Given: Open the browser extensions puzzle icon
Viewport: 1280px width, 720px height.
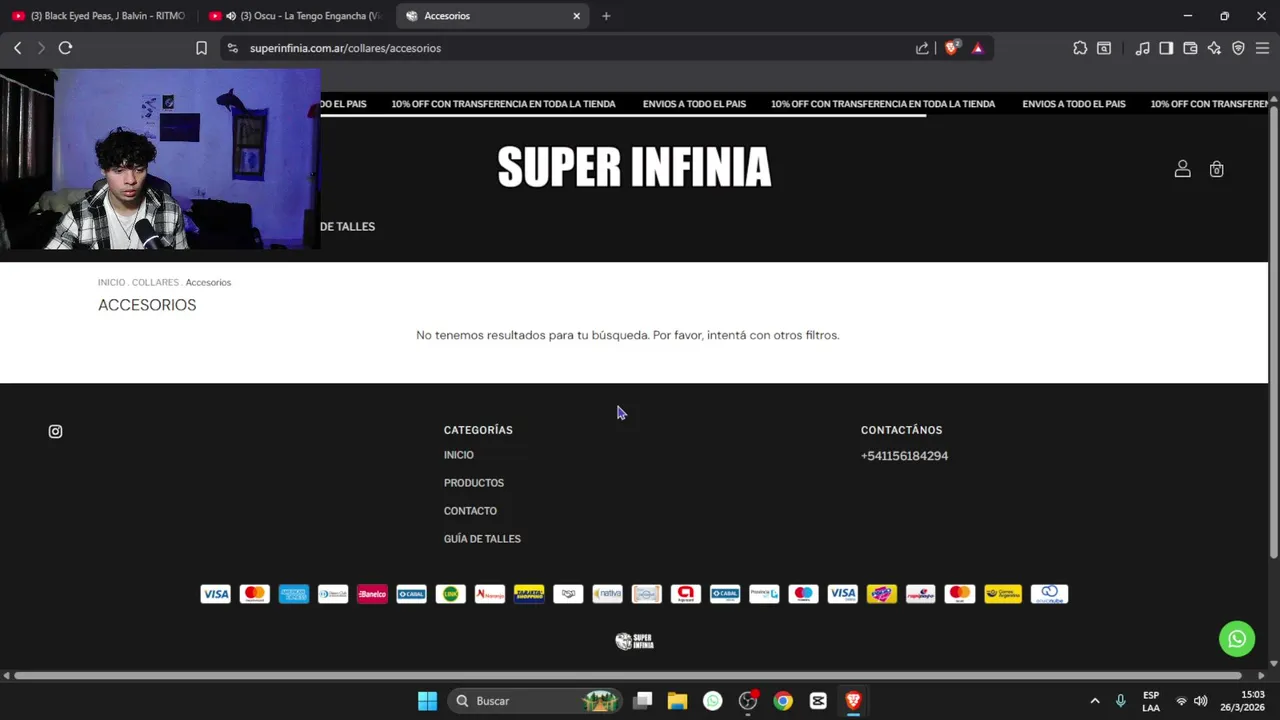Looking at the screenshot, I should coord(1080,48).
